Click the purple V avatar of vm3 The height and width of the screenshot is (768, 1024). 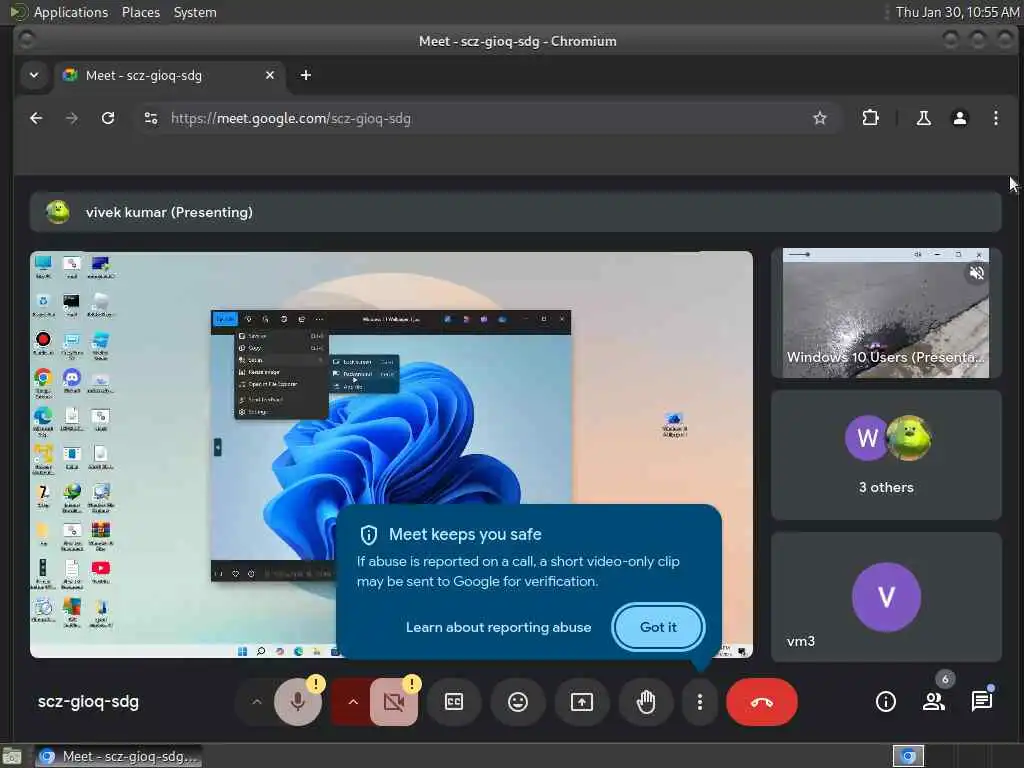click(886, 597)
